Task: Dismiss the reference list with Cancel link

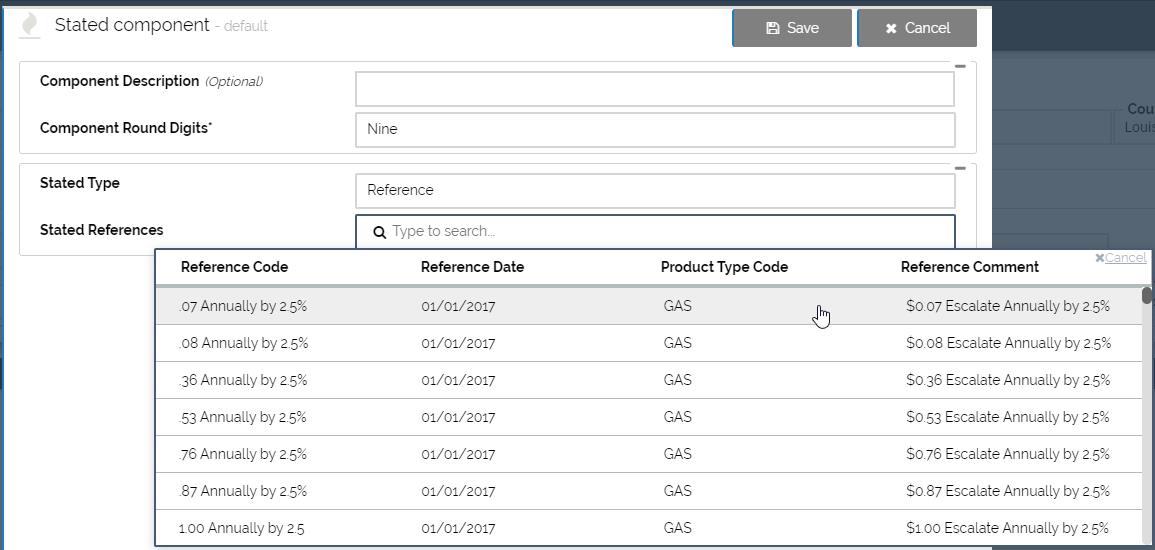Action: click(x=1121, y=258)
